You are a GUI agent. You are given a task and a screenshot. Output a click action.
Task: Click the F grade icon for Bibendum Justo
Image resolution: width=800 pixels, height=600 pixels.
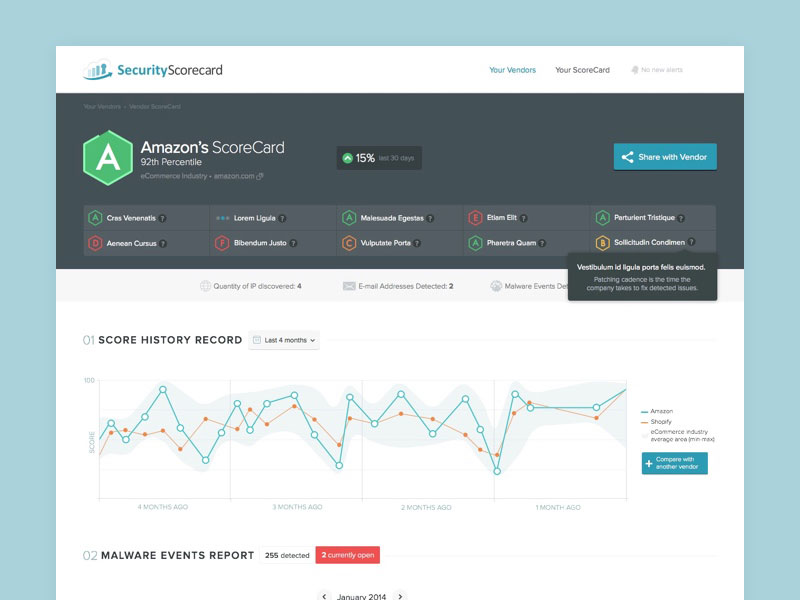222,243
